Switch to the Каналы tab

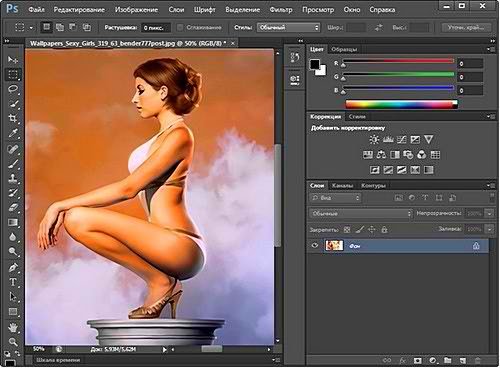click(x=342, y=186)
